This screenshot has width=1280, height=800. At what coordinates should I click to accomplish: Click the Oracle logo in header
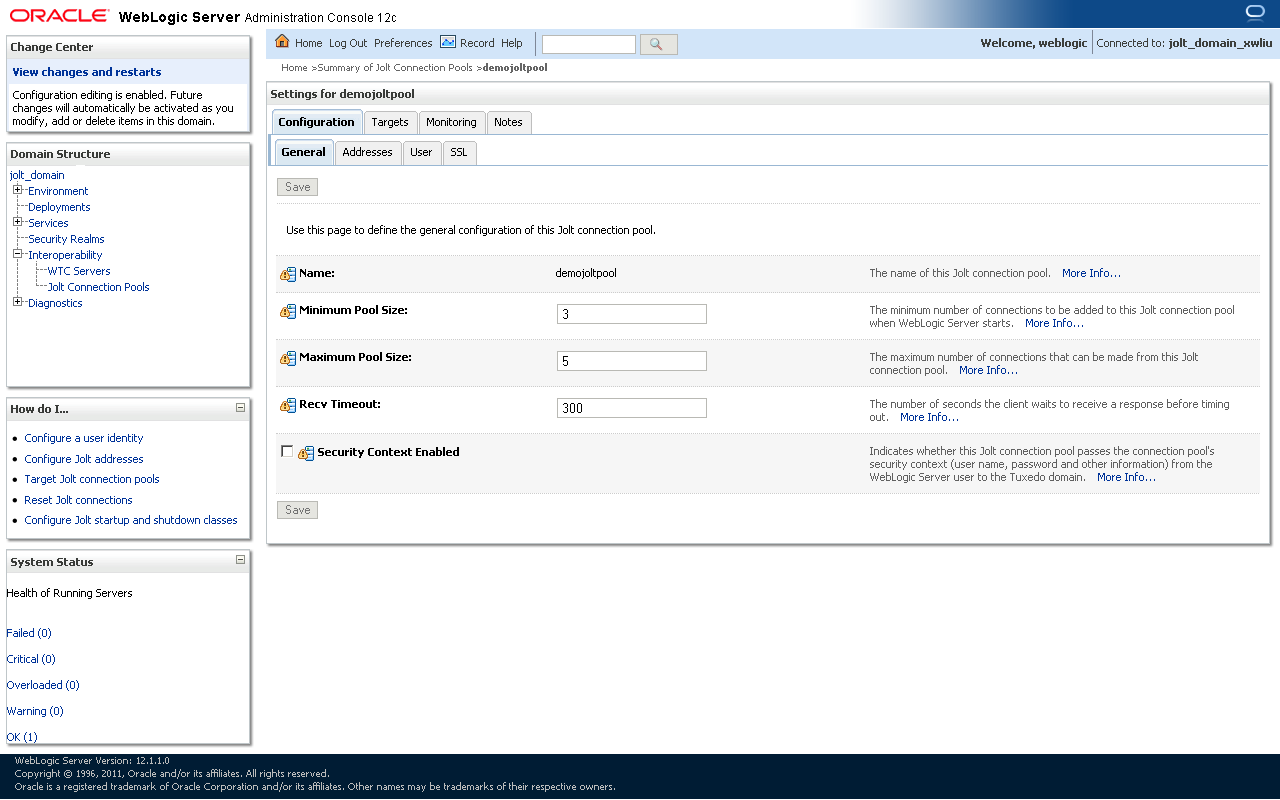[59, 16]
